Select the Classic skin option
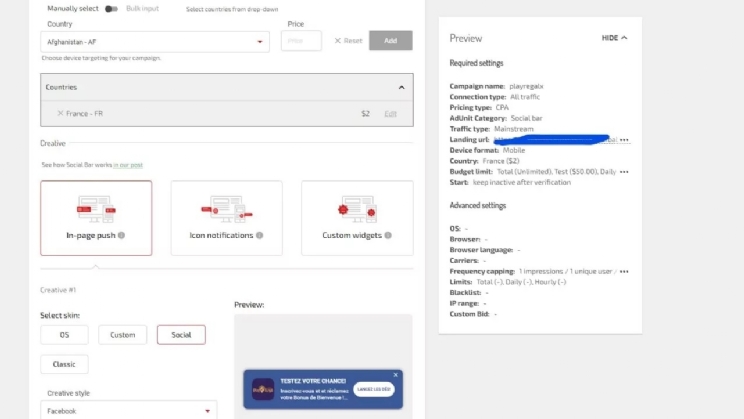Viewport: 744px width, 419px height. tap(65, 364)
